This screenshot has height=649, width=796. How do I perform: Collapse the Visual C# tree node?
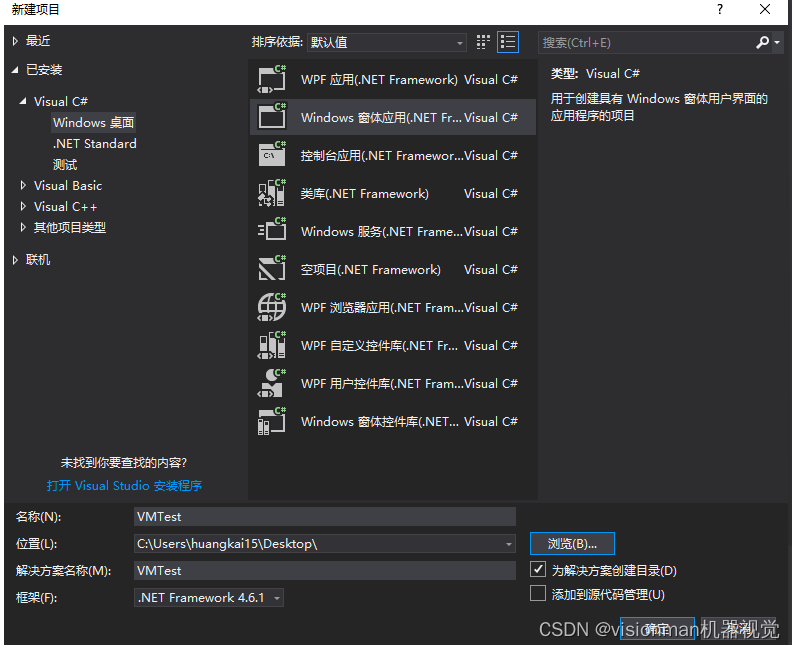click(23, 102)
